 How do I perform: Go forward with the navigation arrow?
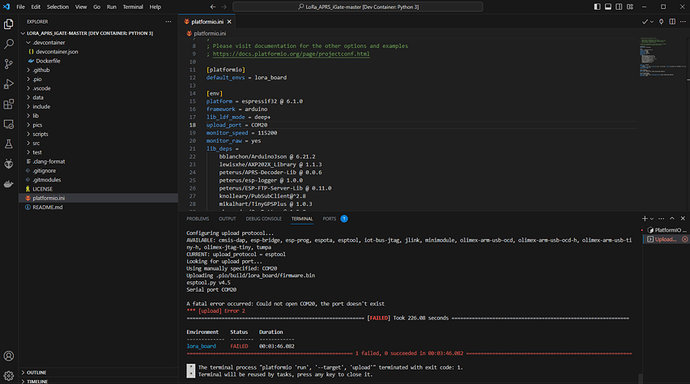tap(224, 7)
